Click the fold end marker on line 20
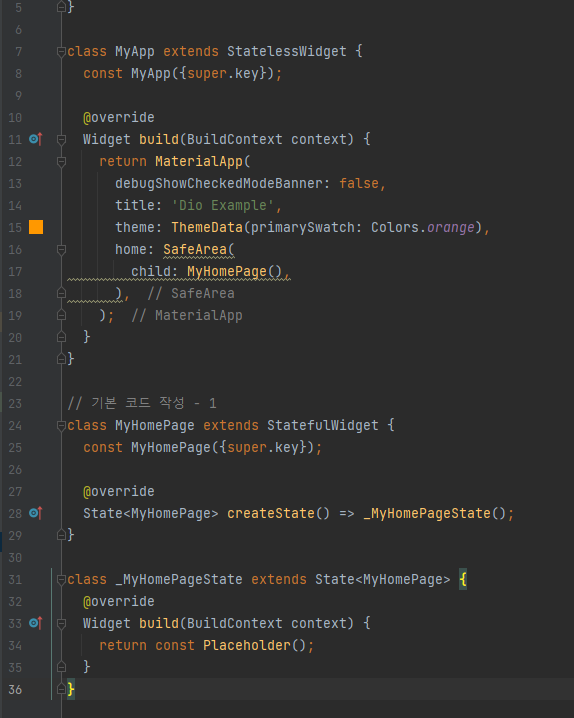Image resolution: width=574 pixels, height=718 pixels. click(61, 337)
